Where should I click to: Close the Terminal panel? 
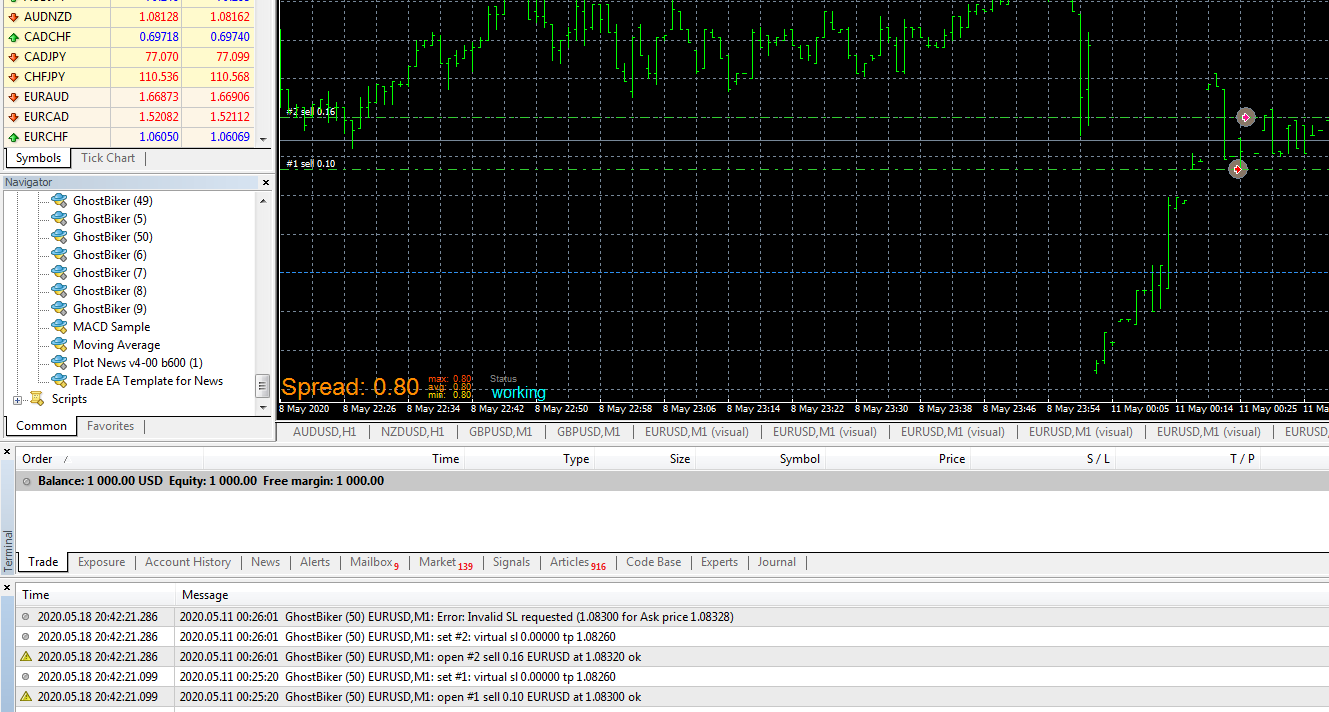8,453
